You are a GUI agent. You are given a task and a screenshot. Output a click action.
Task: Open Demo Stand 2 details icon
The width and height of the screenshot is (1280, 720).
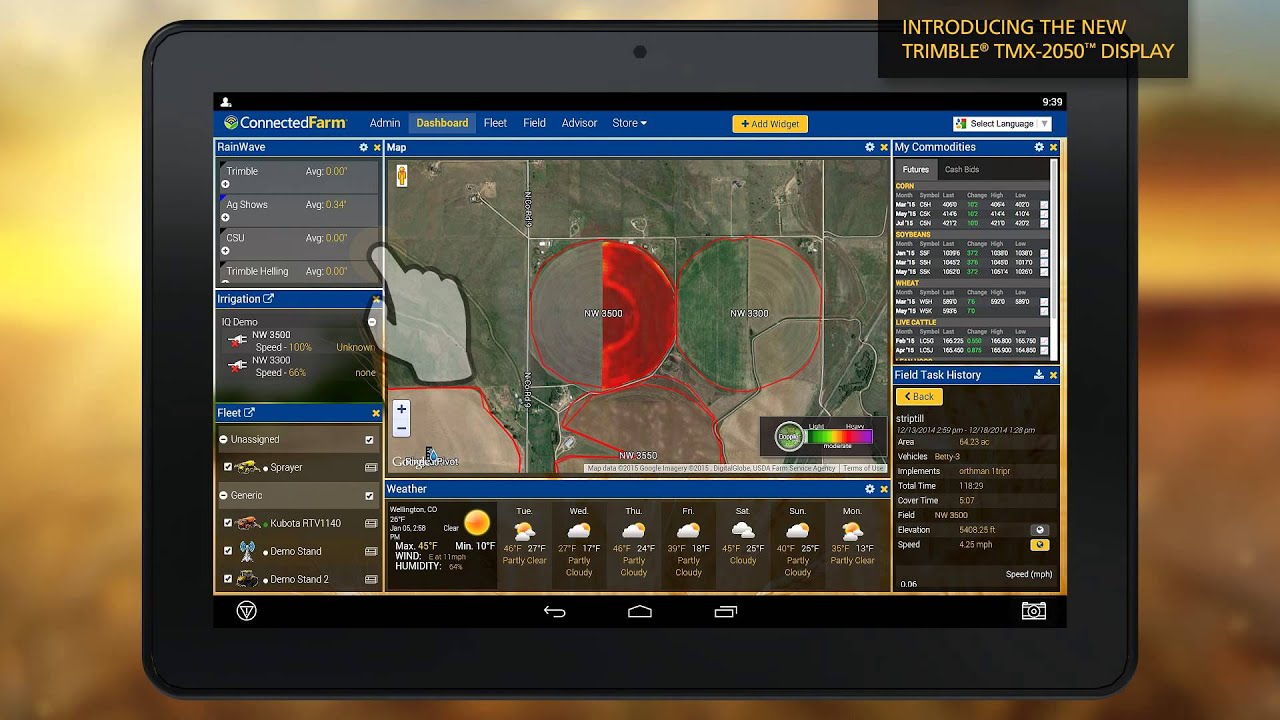pos(371,579)
